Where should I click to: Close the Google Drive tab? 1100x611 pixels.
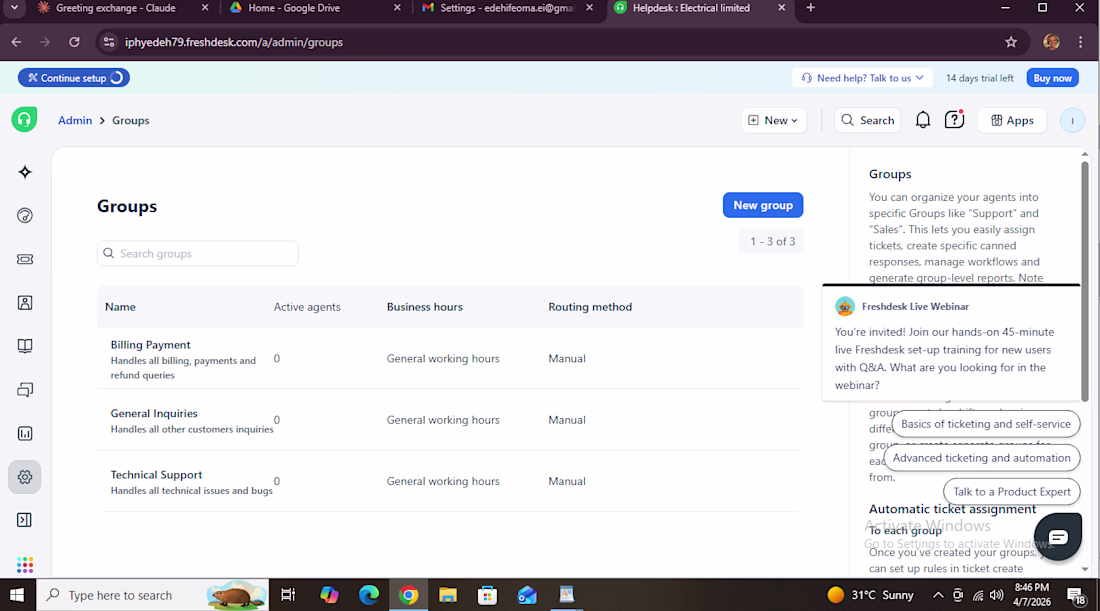[397, 8]
